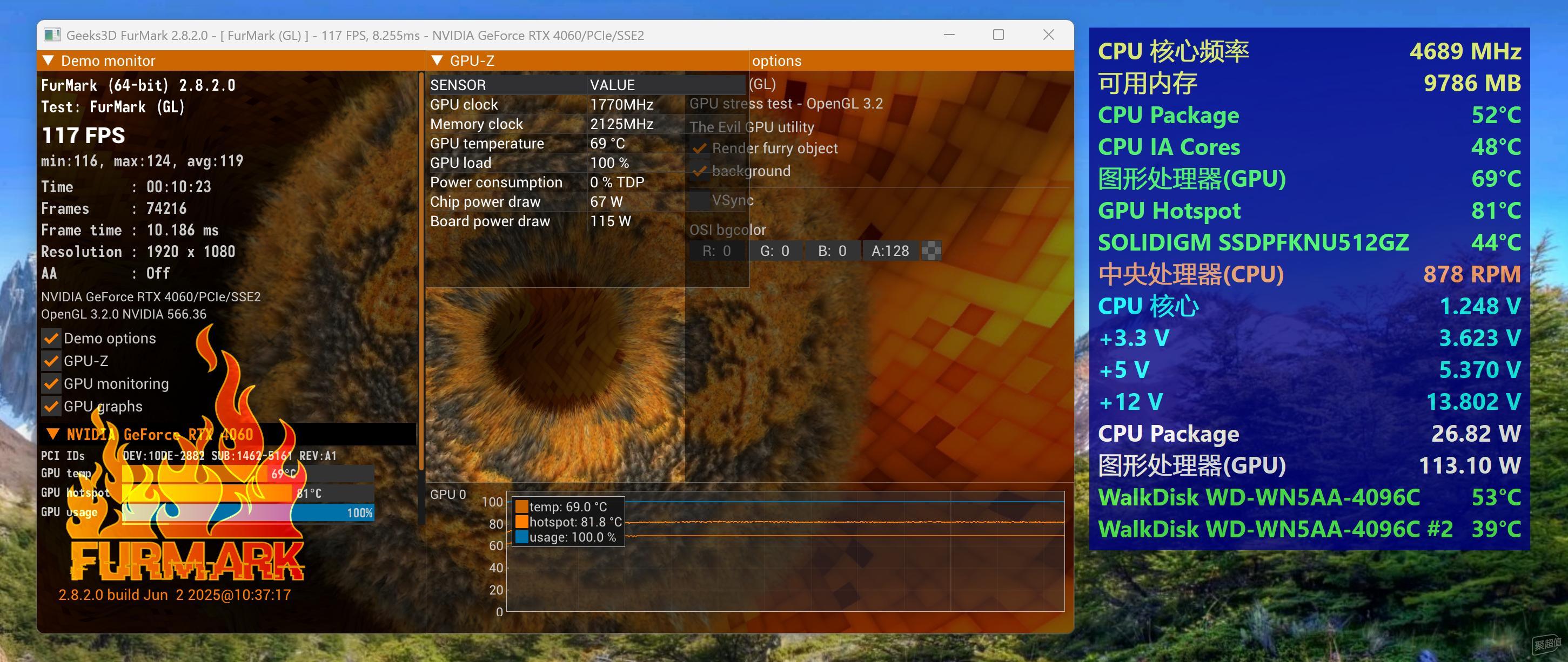The height and width of the screenshot is (662, 1568).
Task: Click the Frame time 10.186 ms line
Action: (130, 230)
